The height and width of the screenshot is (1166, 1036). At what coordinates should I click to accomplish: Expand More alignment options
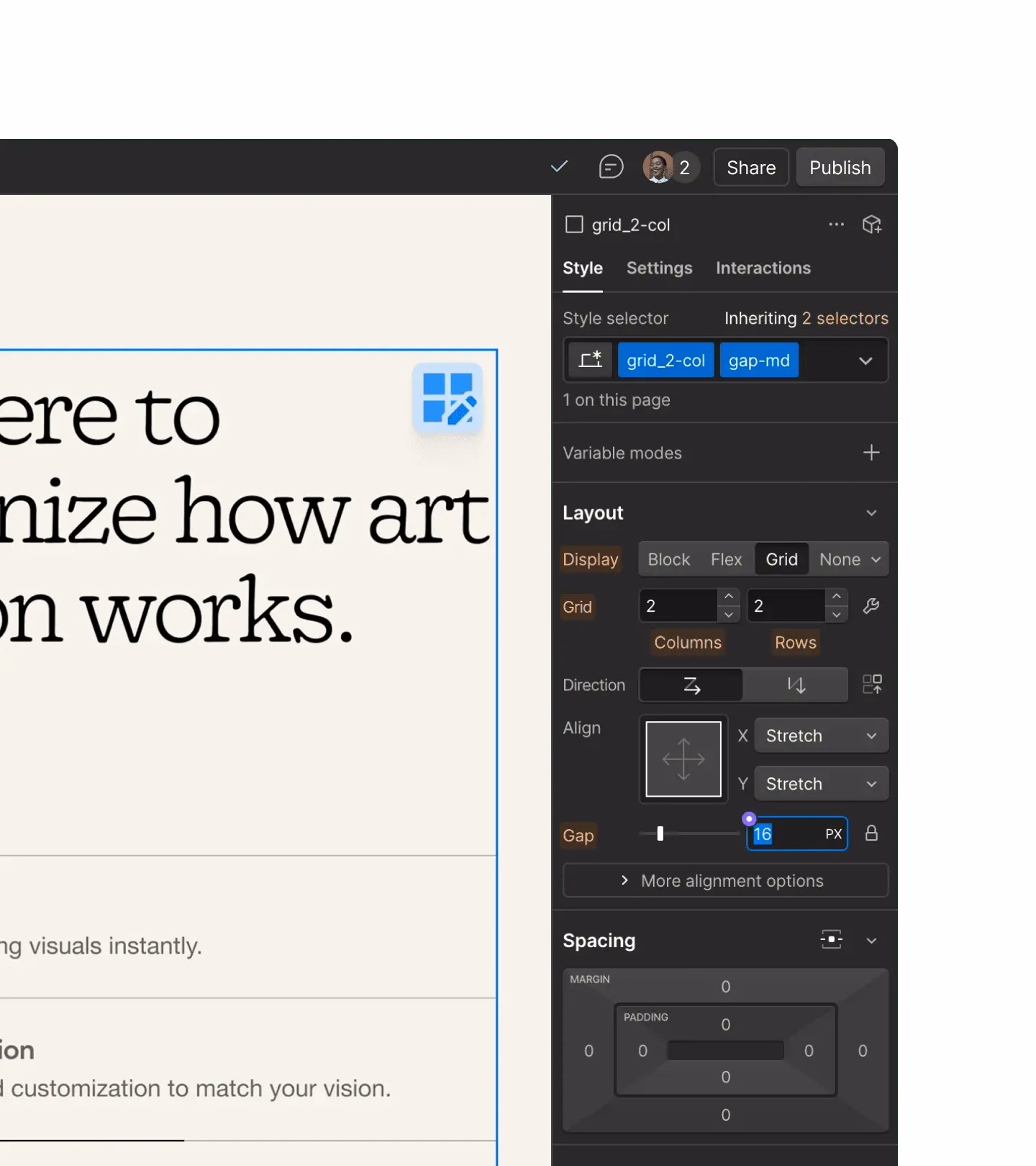click(x=725, y=880)
